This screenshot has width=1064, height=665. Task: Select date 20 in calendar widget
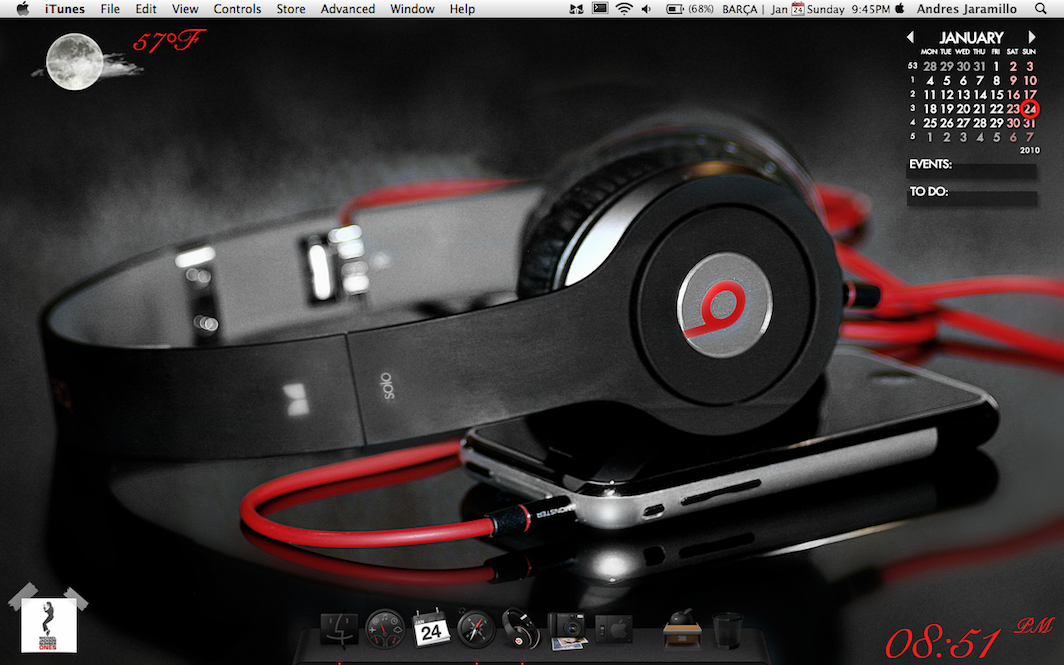click(963, 109)
